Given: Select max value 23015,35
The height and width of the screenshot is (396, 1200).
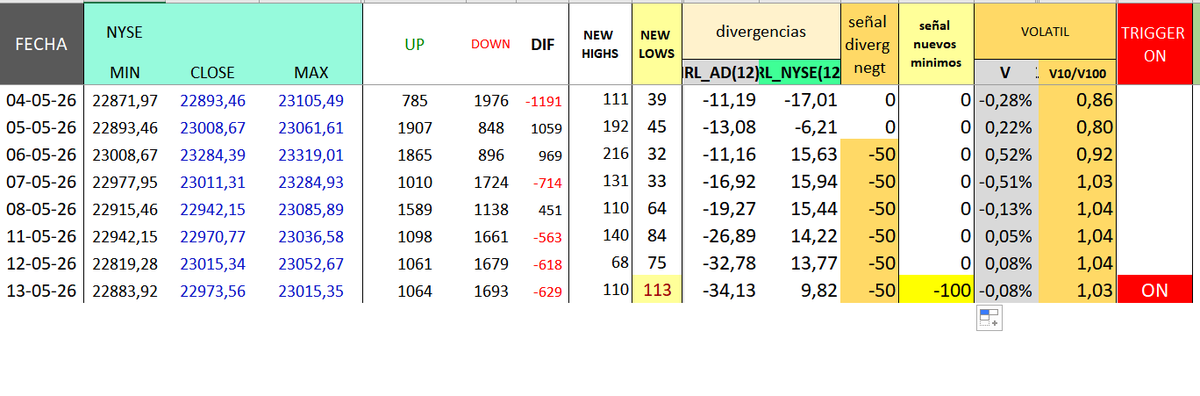Looking at the screenshot, I should pyautogui.click(x=311, y=291).
